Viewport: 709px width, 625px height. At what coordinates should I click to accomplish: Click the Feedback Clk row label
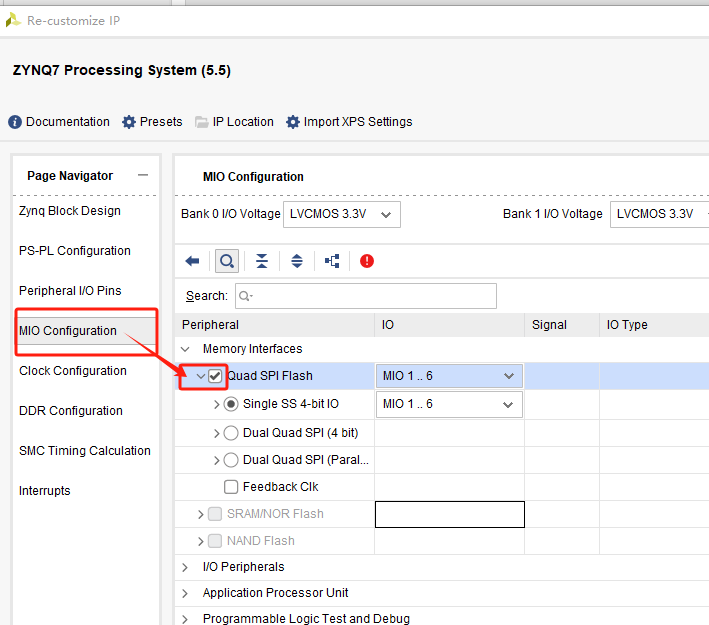280,487
